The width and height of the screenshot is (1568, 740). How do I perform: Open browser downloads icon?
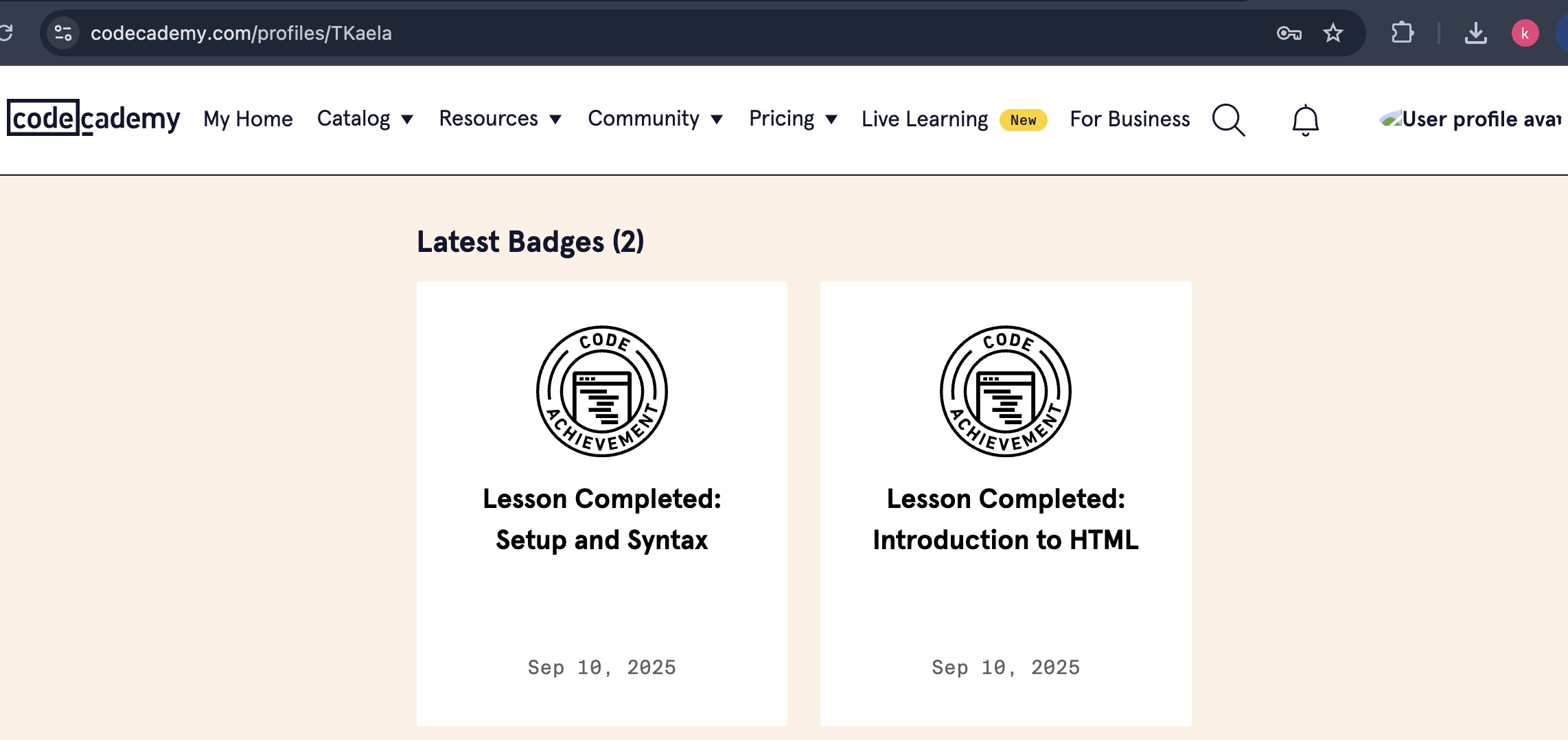pyautogui.click(x=1475, y=33)
